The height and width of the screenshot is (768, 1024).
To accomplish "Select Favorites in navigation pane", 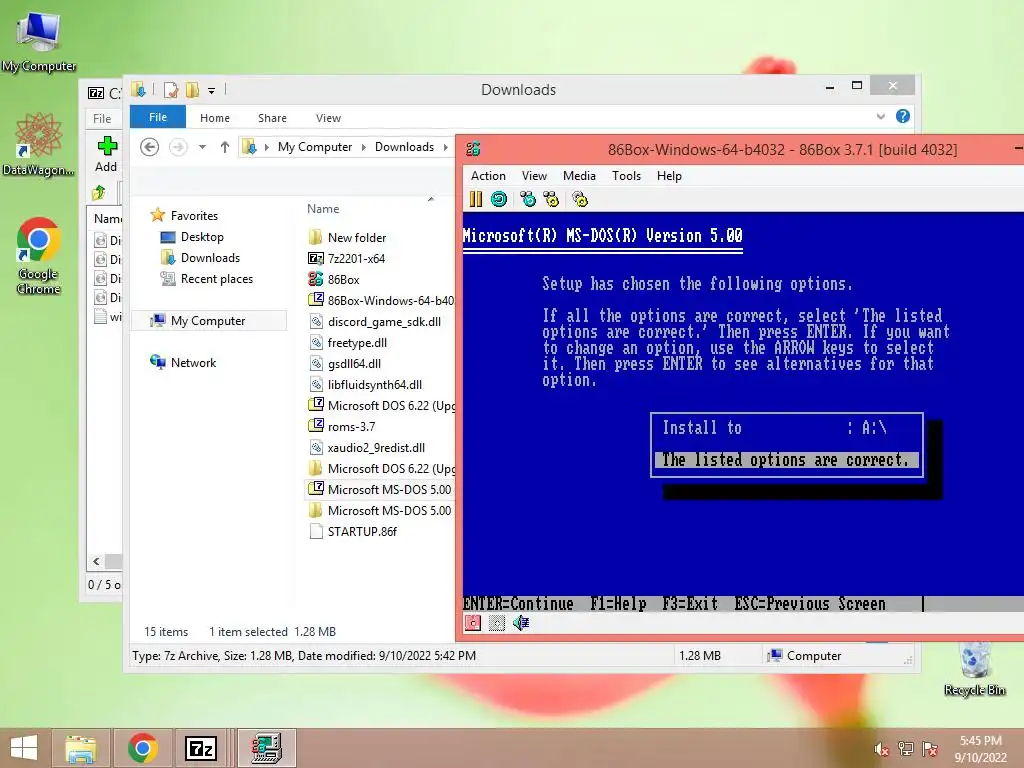I will (194, 216).
